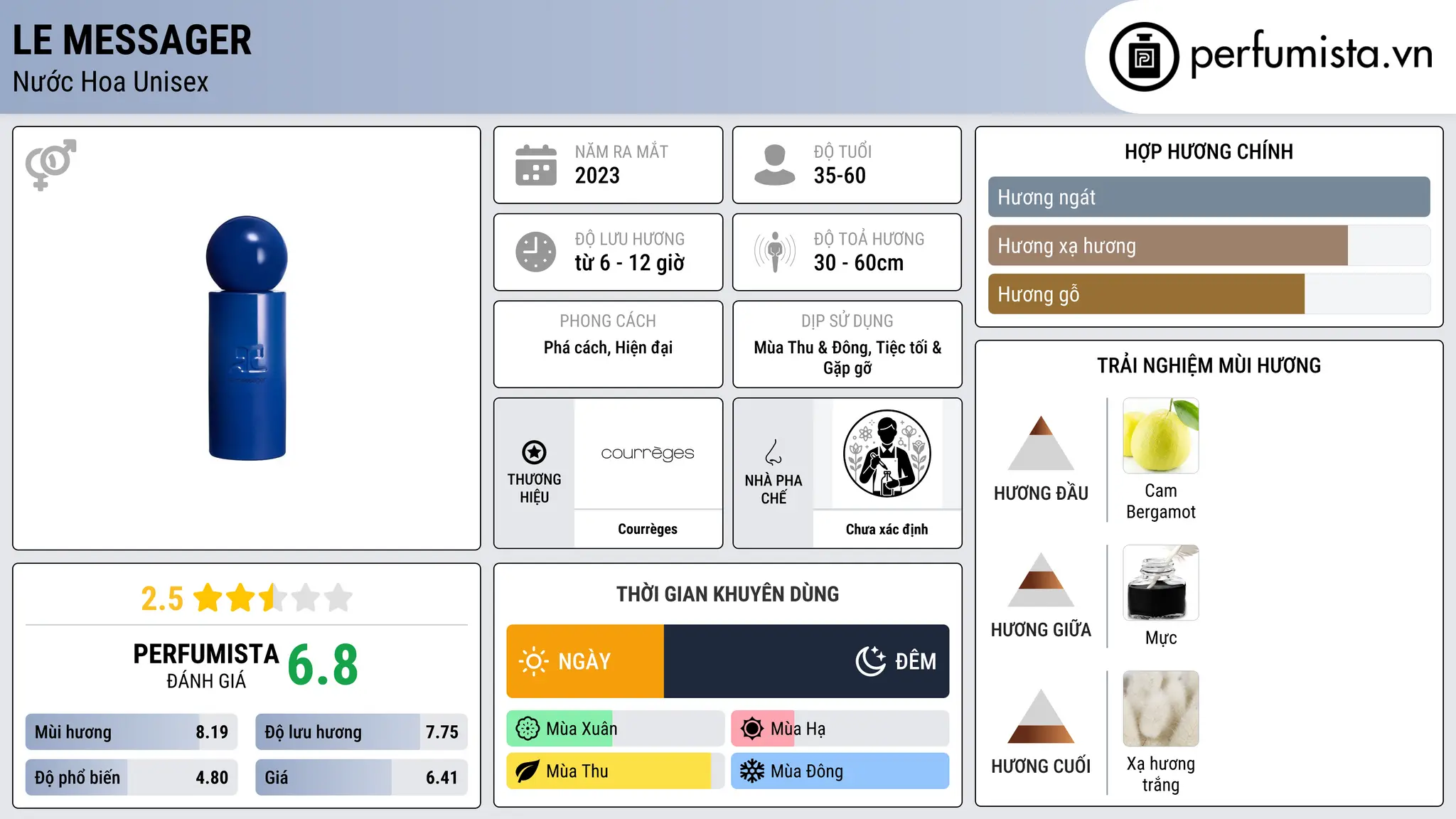Viewport: 1456px width, 819px height.
Task: Click the Mùa Thu season bar
Action: tap(615, 771)
